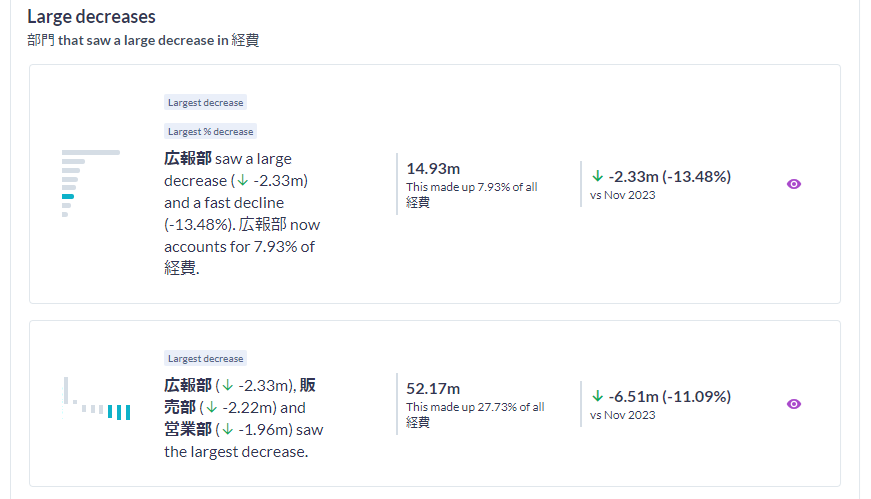Click 'vs Nov 2023' under -2.33m
Screen dimensions: 871x499
pos(622,195)
